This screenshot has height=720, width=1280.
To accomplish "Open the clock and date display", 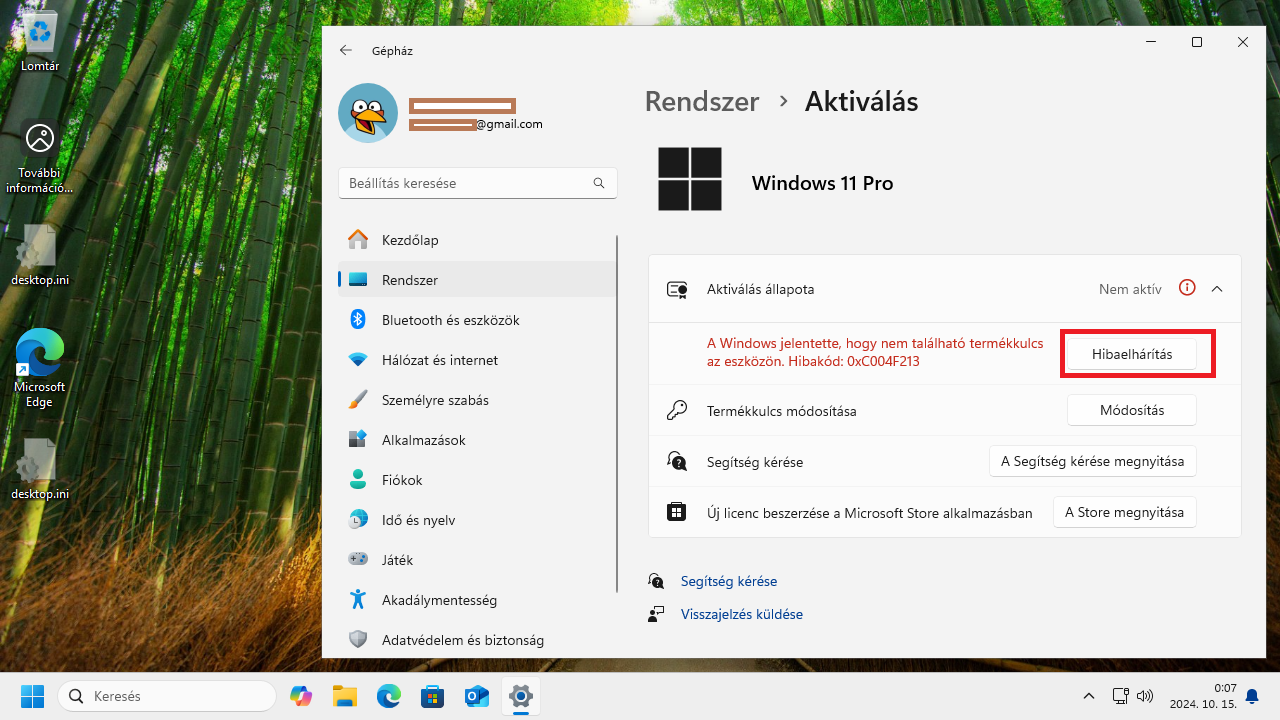I will [x=1204, y=696].
